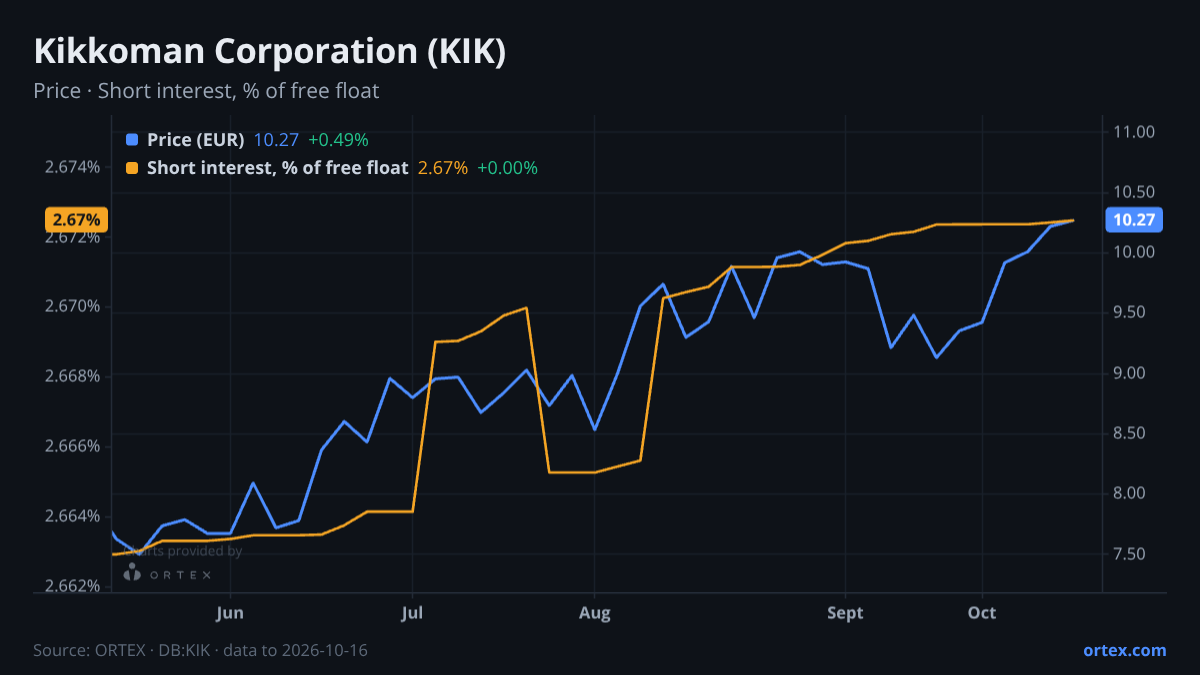This screenshot has height=675, width=1200.
Task: Click the 2.670% left axis label
Action: coord(72,306)
